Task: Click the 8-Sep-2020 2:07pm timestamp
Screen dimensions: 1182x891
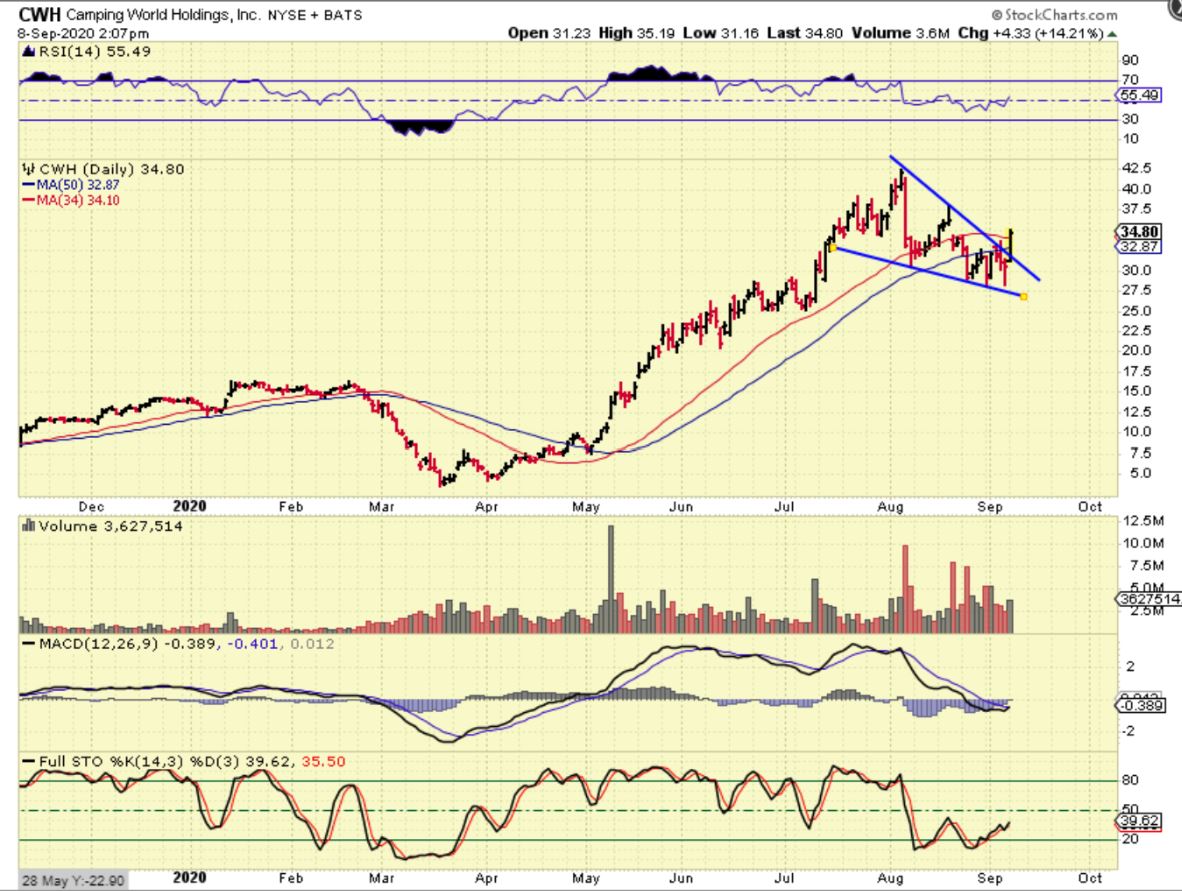Action: click(x=83, y=34)
